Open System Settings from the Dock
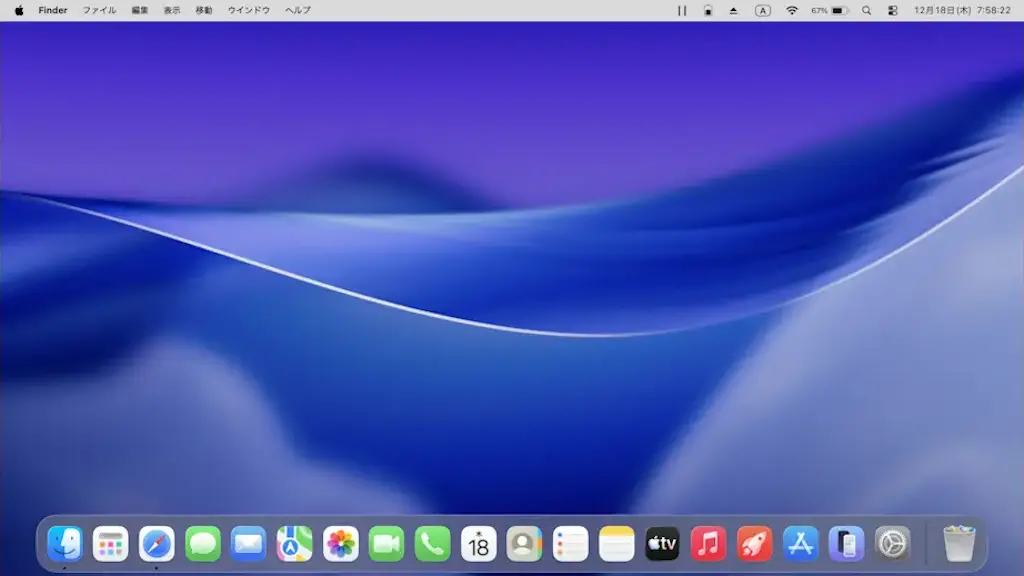The image size is (1024, 576). pyautogui.click(x=891, y=545)
